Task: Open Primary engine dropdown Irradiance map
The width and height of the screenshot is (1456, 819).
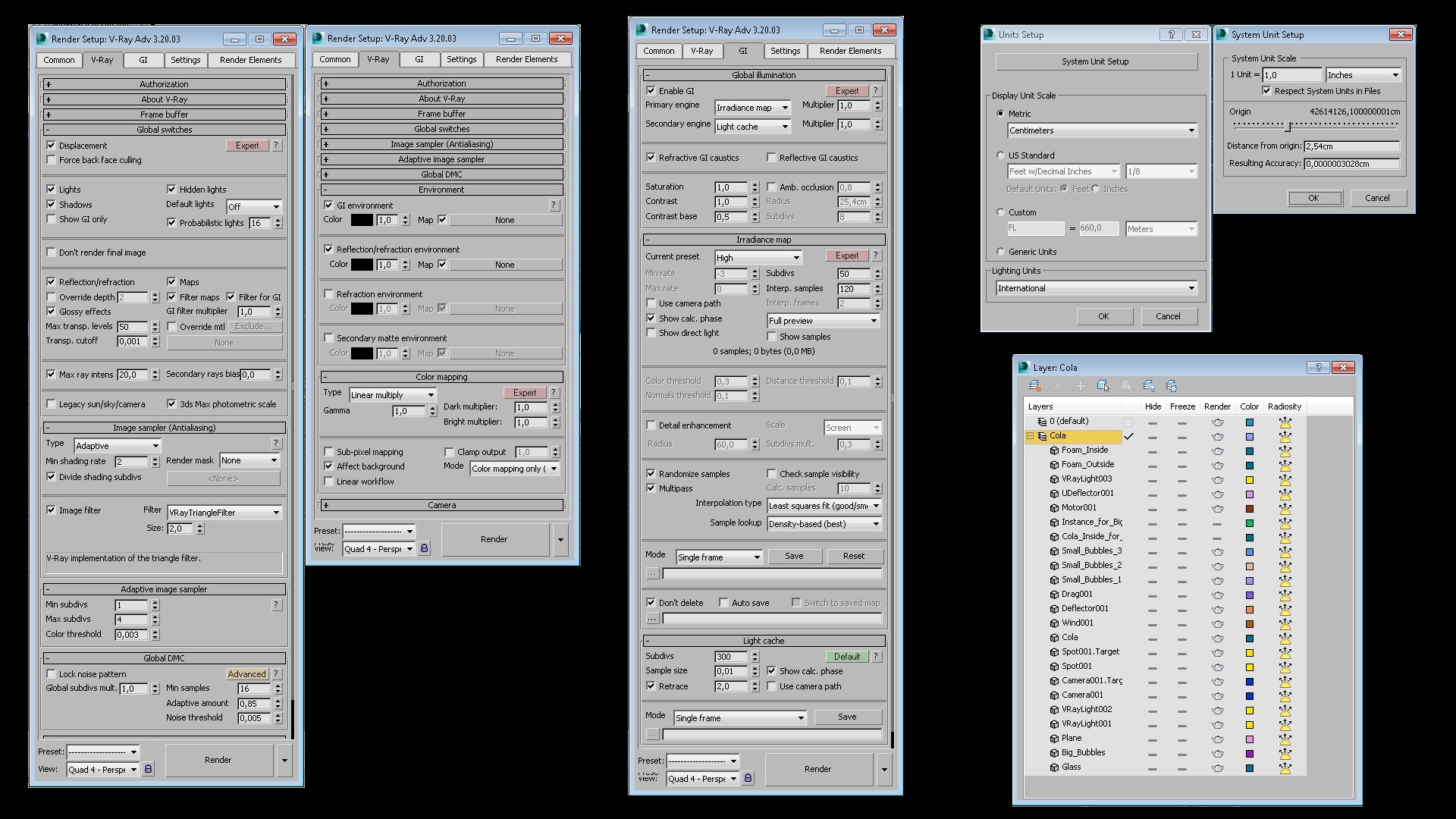Action: [753, 108]
